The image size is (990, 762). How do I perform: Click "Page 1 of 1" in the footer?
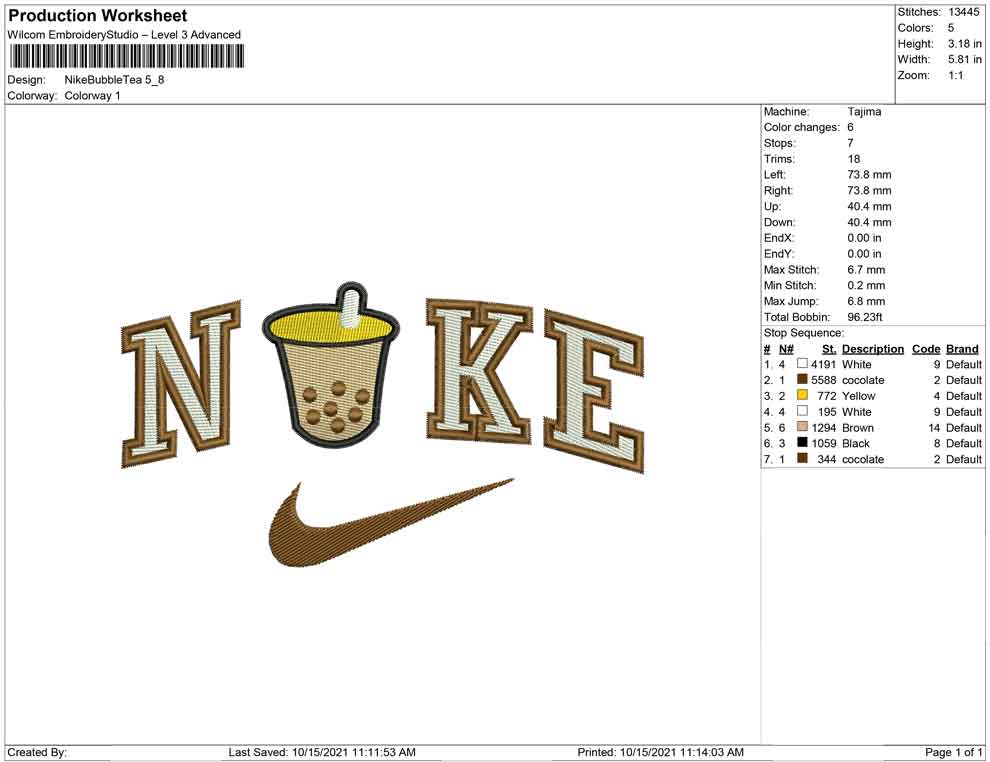953,752
